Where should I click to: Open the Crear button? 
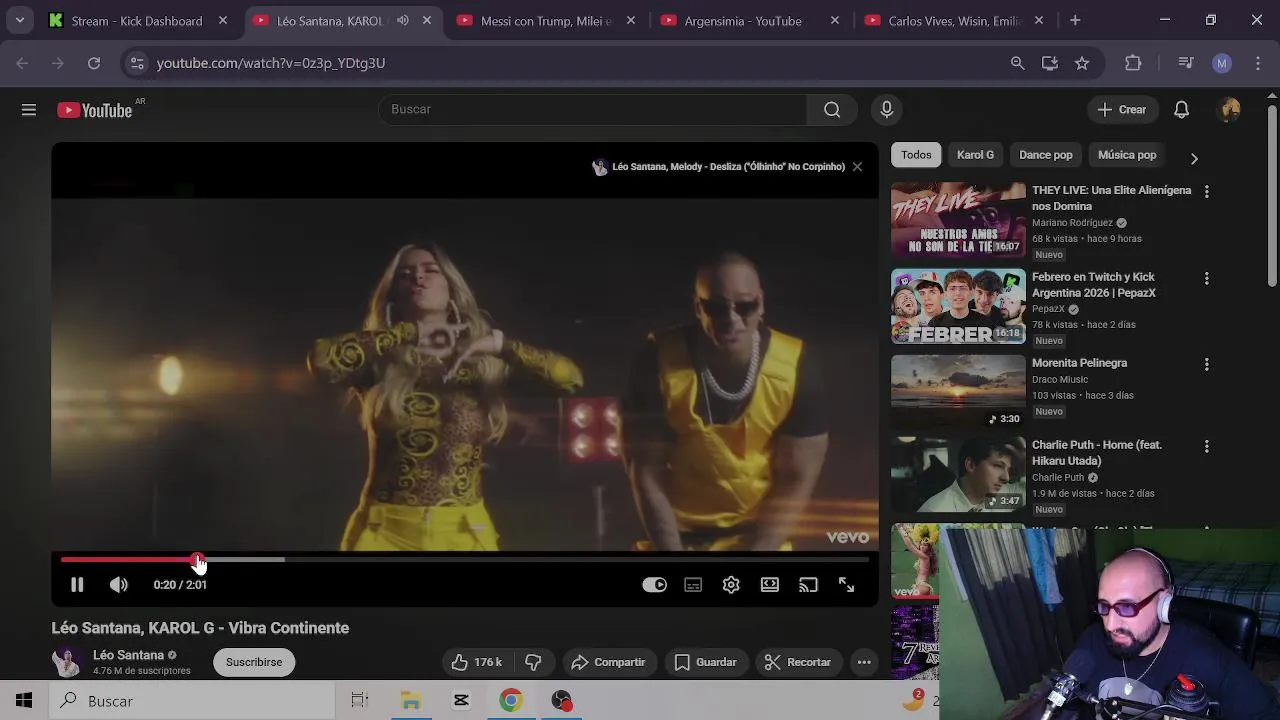click(x=1122, y=110)
